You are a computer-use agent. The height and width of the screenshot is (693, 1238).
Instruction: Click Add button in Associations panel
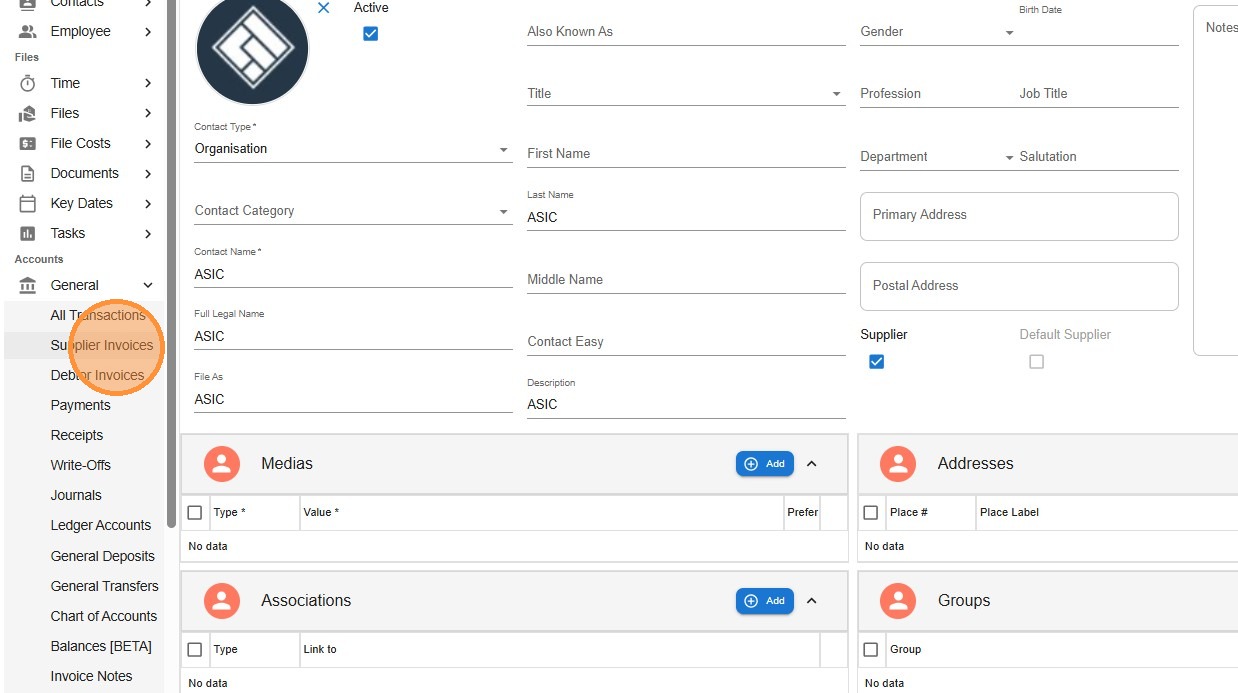765,601
